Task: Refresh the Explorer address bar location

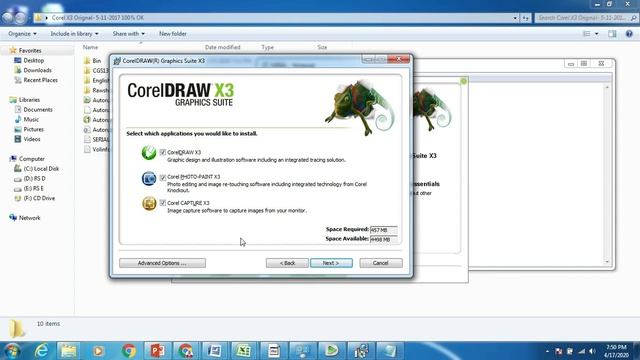Action: click(526, 18)
